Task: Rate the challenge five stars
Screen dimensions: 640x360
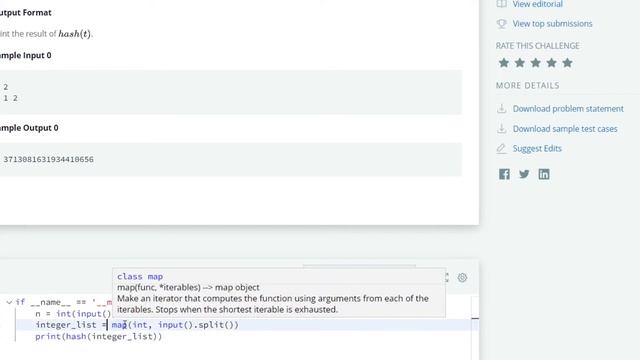Action: (567, 63)
